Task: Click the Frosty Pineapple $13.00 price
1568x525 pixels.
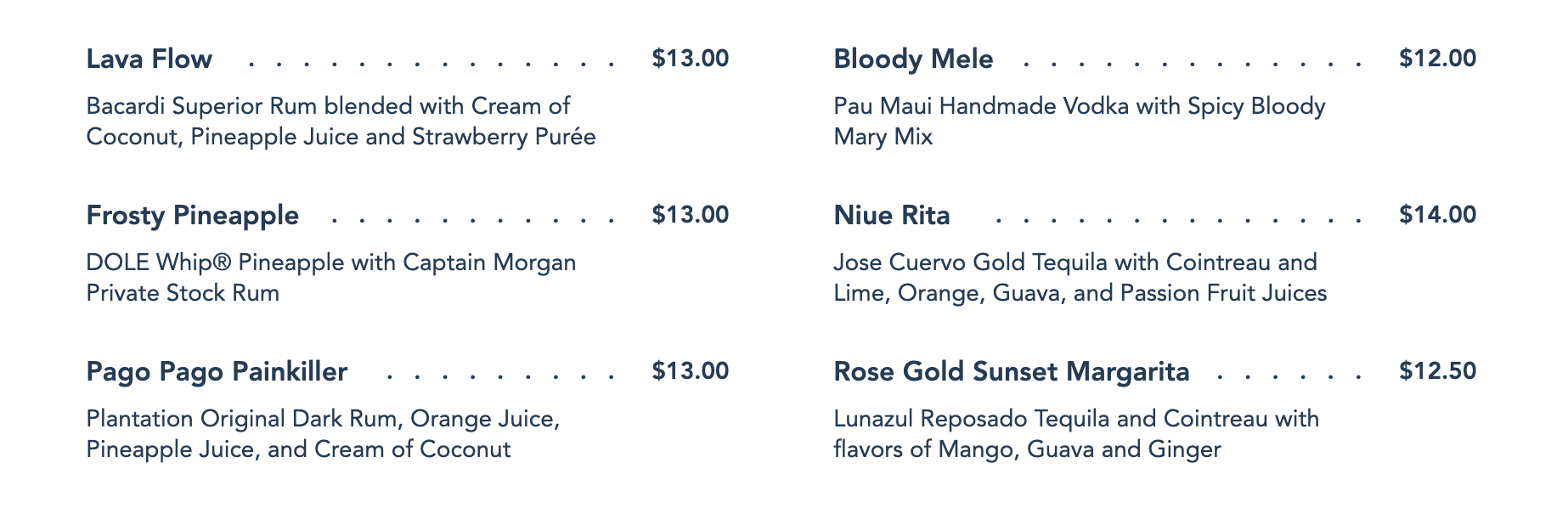Action: click(x=690, y=215)
